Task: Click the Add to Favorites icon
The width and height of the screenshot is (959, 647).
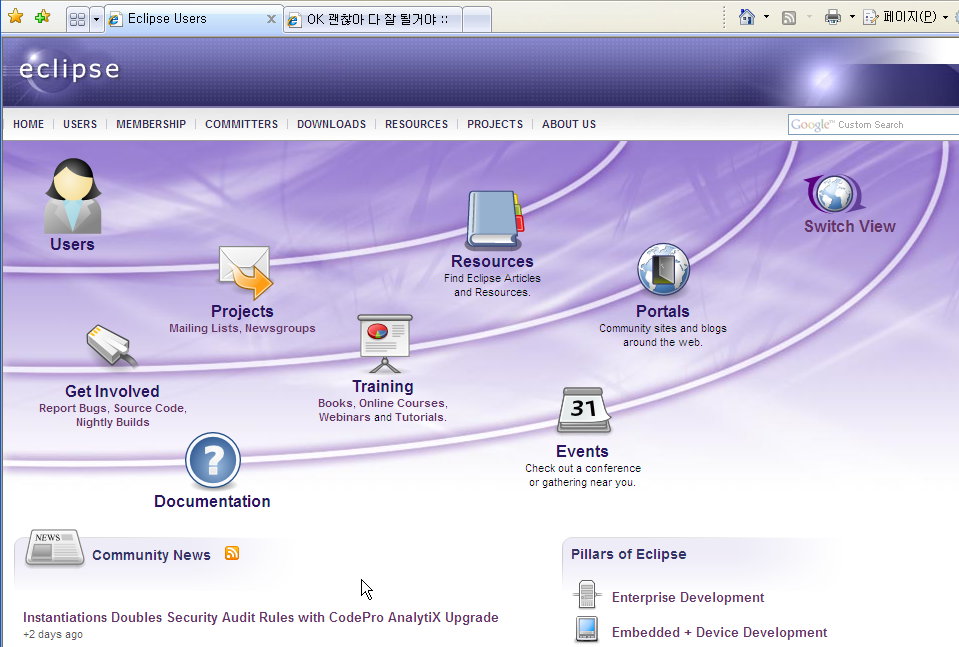Action: [43, 17]
